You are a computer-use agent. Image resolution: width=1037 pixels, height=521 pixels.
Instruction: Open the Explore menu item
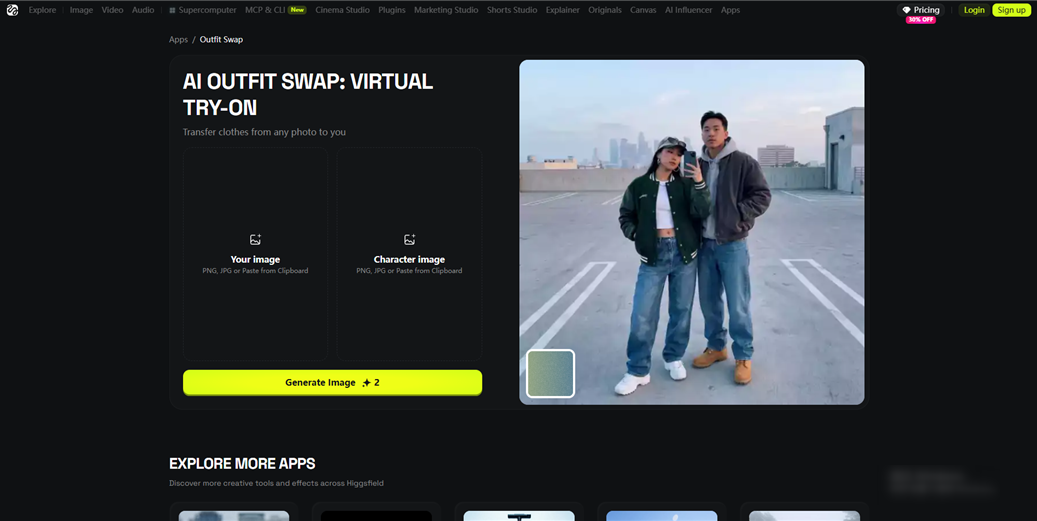[42, 10]
